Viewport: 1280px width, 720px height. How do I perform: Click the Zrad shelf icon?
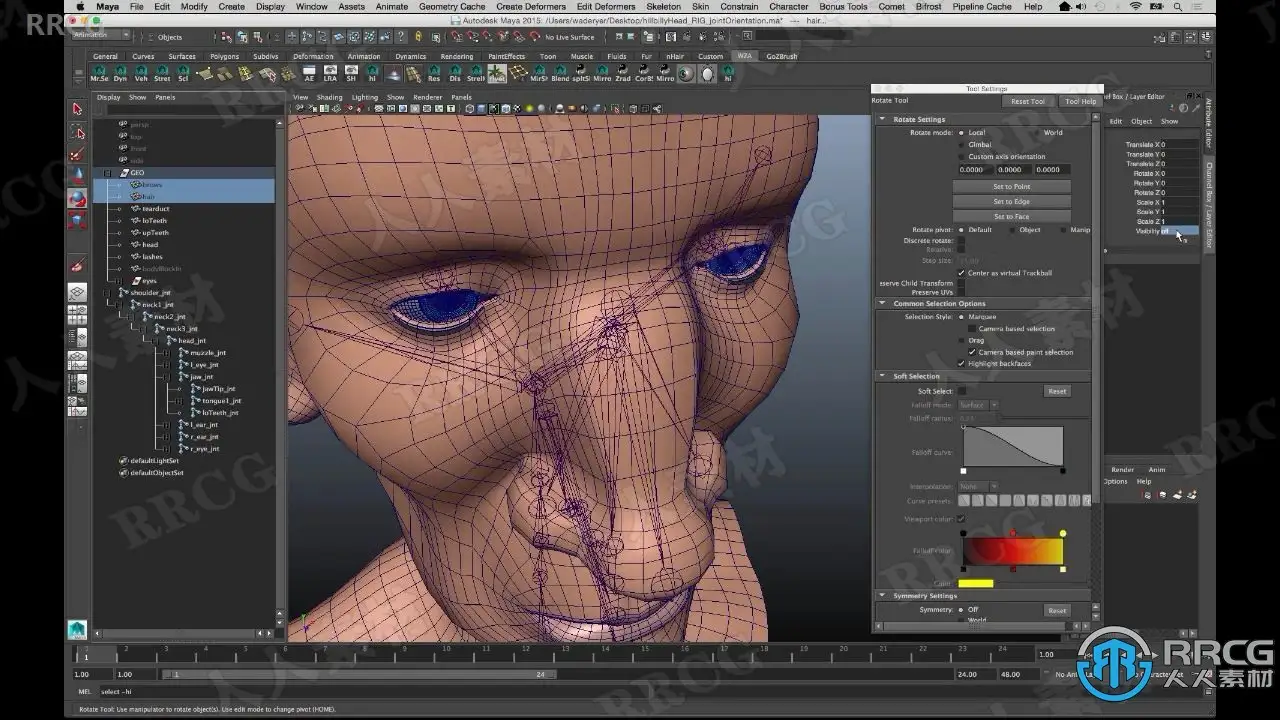[623, 74]
